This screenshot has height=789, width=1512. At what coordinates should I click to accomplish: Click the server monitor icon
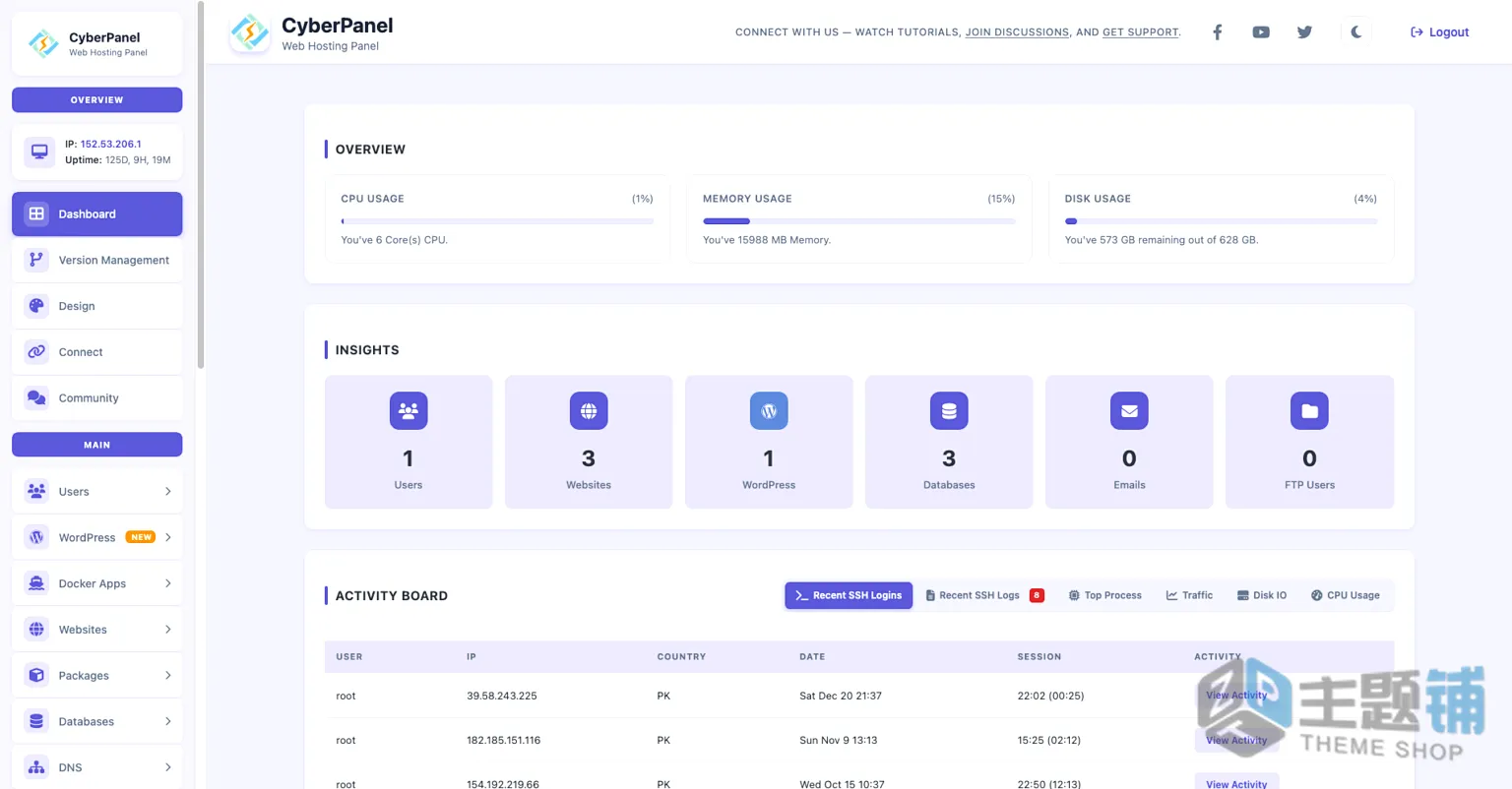tap(39, 152)
